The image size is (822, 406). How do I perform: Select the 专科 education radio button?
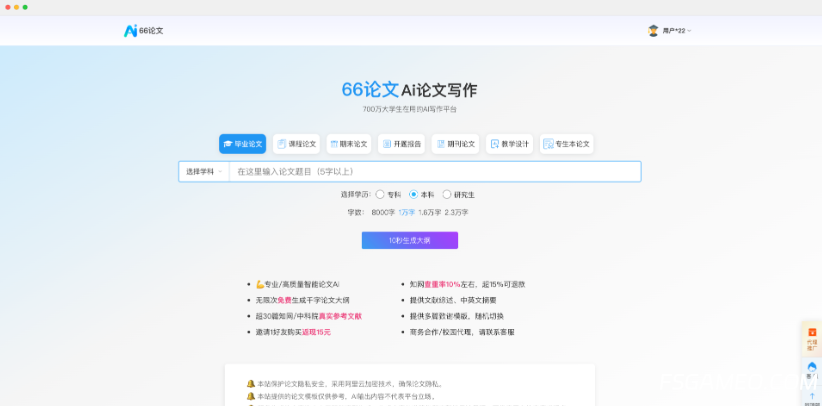click(x=380, y=195)
